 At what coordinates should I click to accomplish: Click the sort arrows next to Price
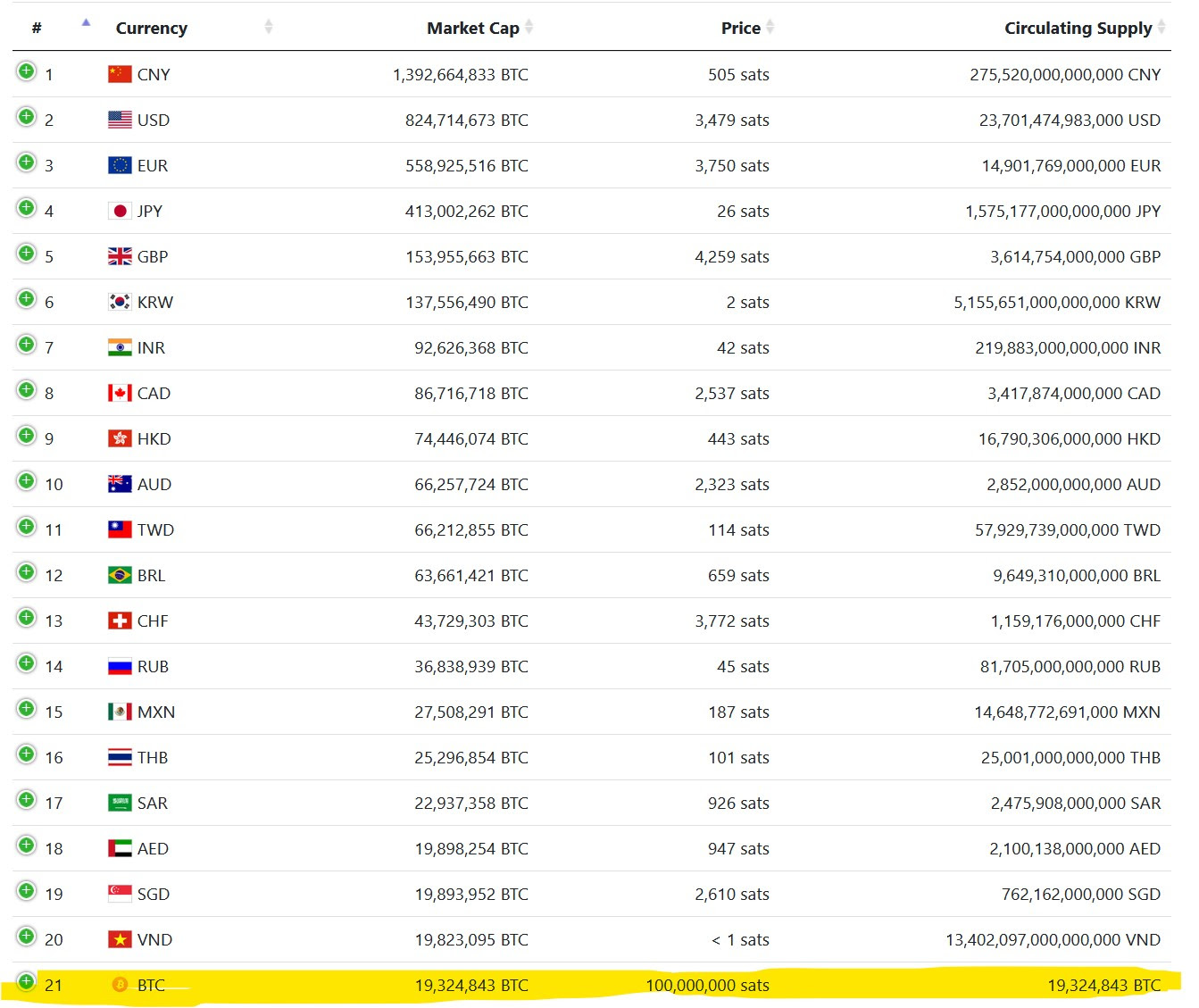(x=770, y=28)
